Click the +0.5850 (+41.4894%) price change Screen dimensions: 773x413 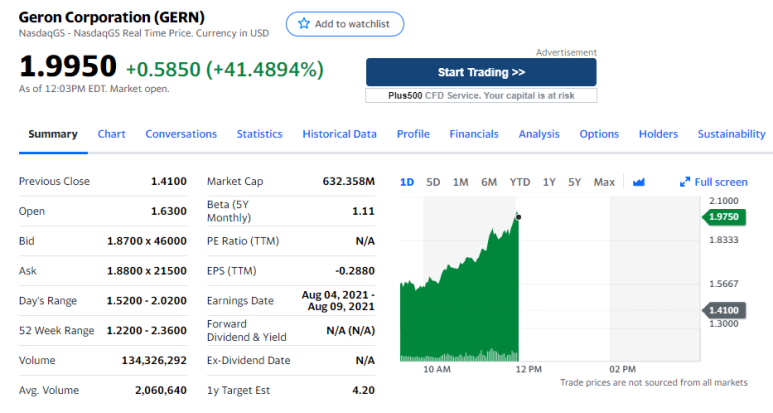225,69
